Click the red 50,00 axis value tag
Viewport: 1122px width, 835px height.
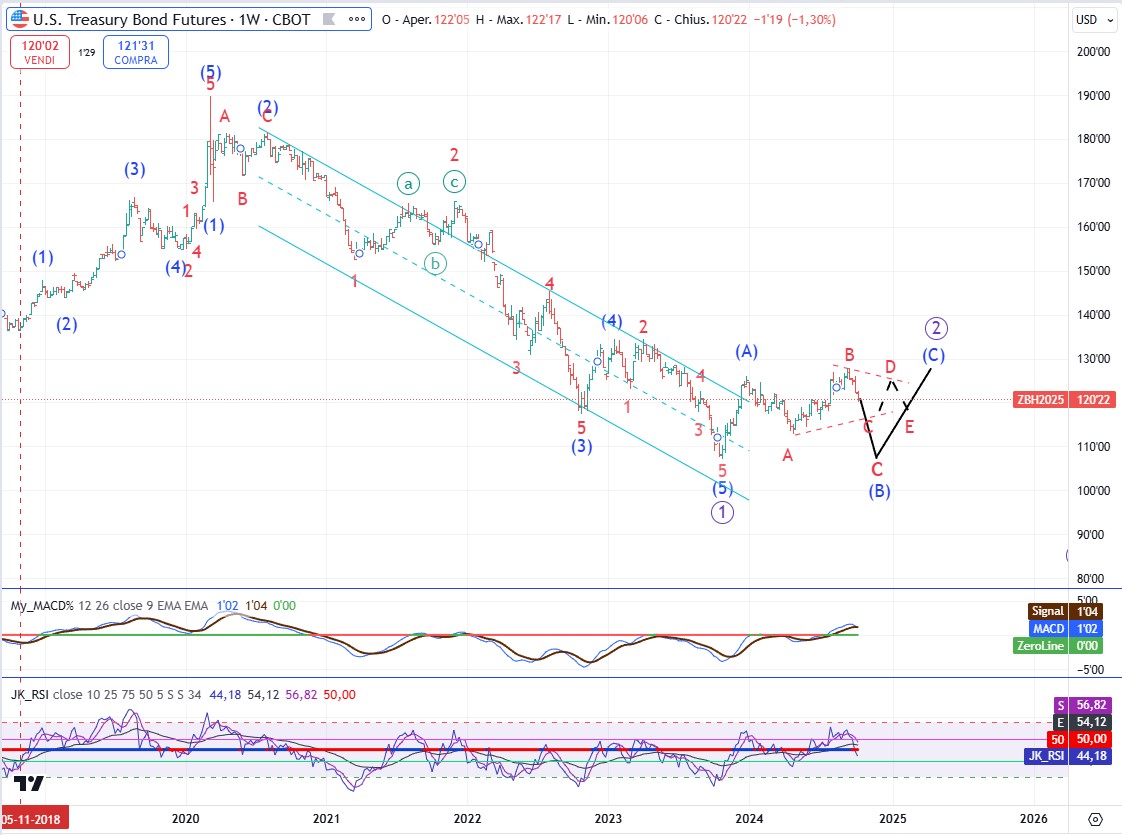(1093, 739)
